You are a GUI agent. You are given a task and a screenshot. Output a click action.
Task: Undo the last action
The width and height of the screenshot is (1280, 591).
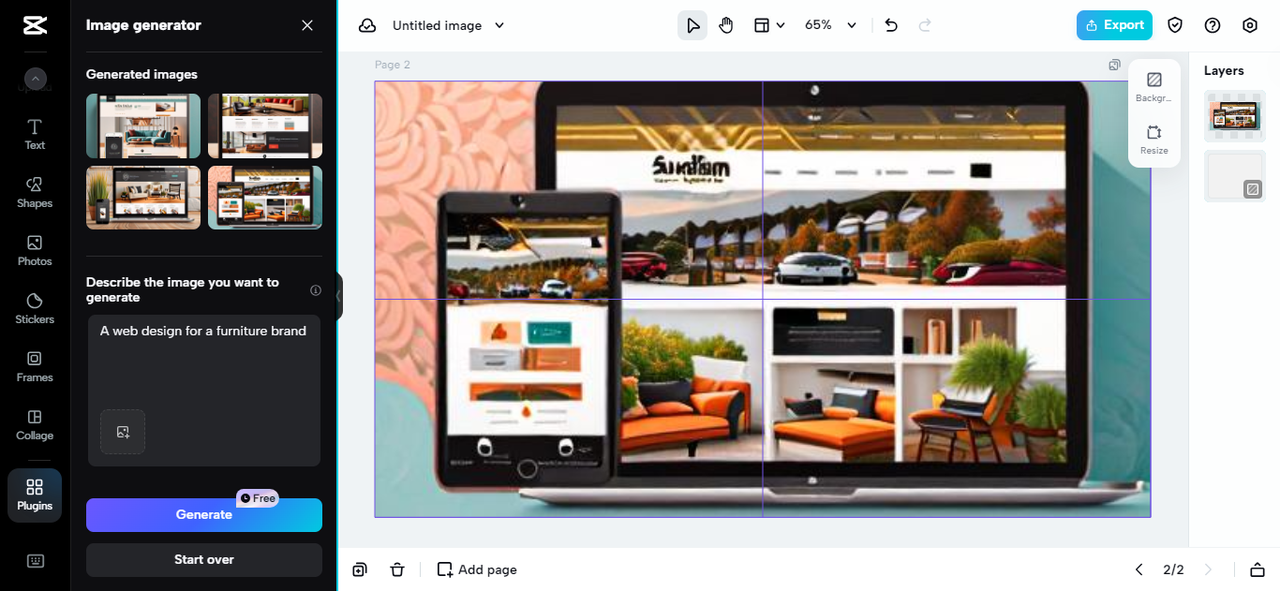[891, 25]
